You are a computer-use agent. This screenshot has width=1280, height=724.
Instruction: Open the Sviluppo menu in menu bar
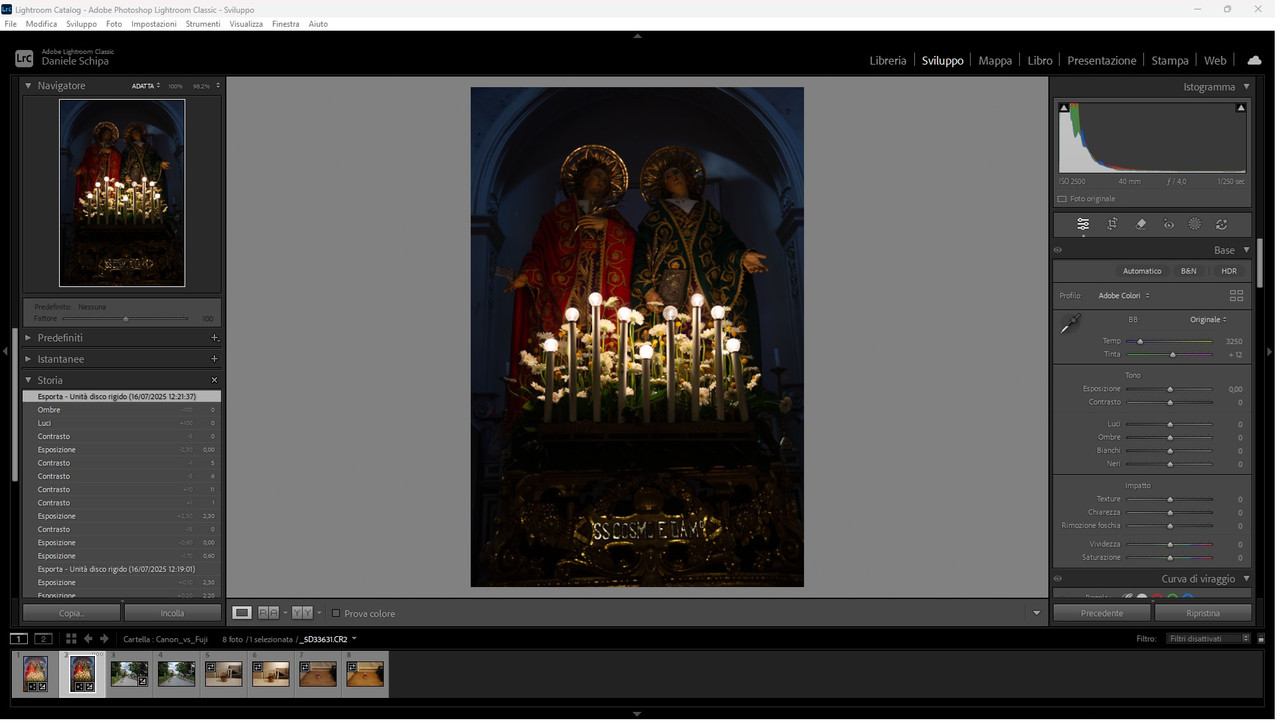(x=82, y=23)
